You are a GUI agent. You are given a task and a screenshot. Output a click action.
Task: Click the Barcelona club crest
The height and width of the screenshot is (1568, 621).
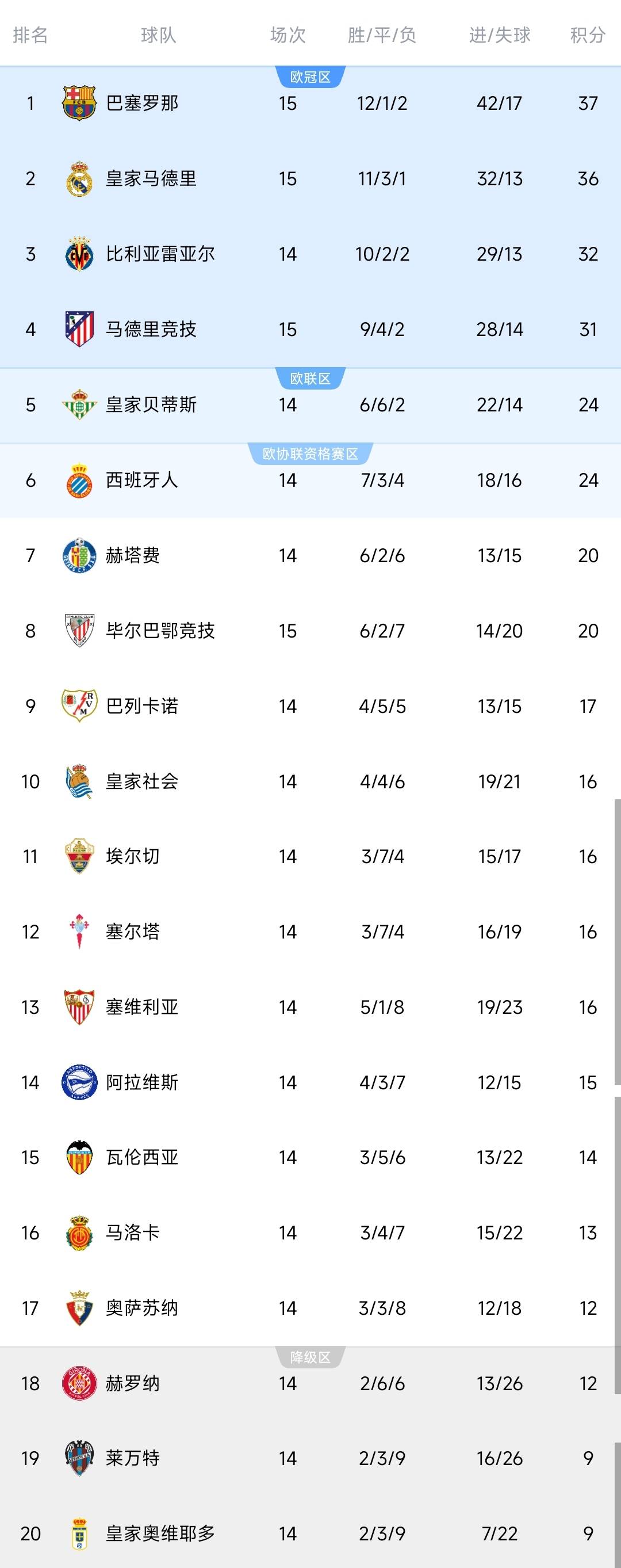click(79, 103)
